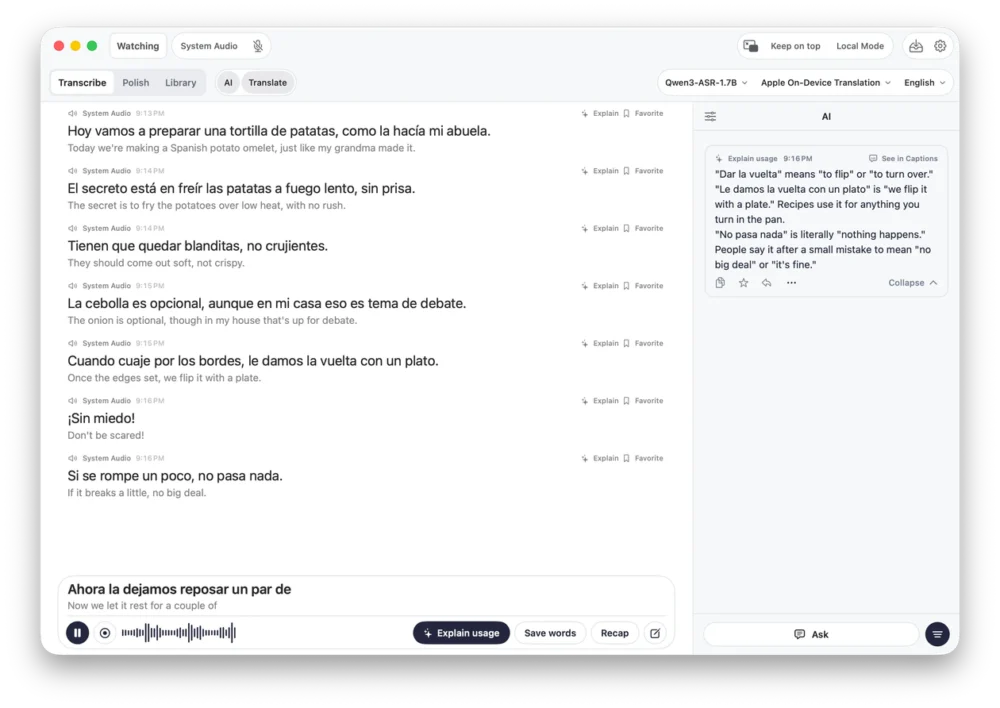Star the AI explanation card
1000x708 pixels.
pyautogui.click(x=743, y=283)
